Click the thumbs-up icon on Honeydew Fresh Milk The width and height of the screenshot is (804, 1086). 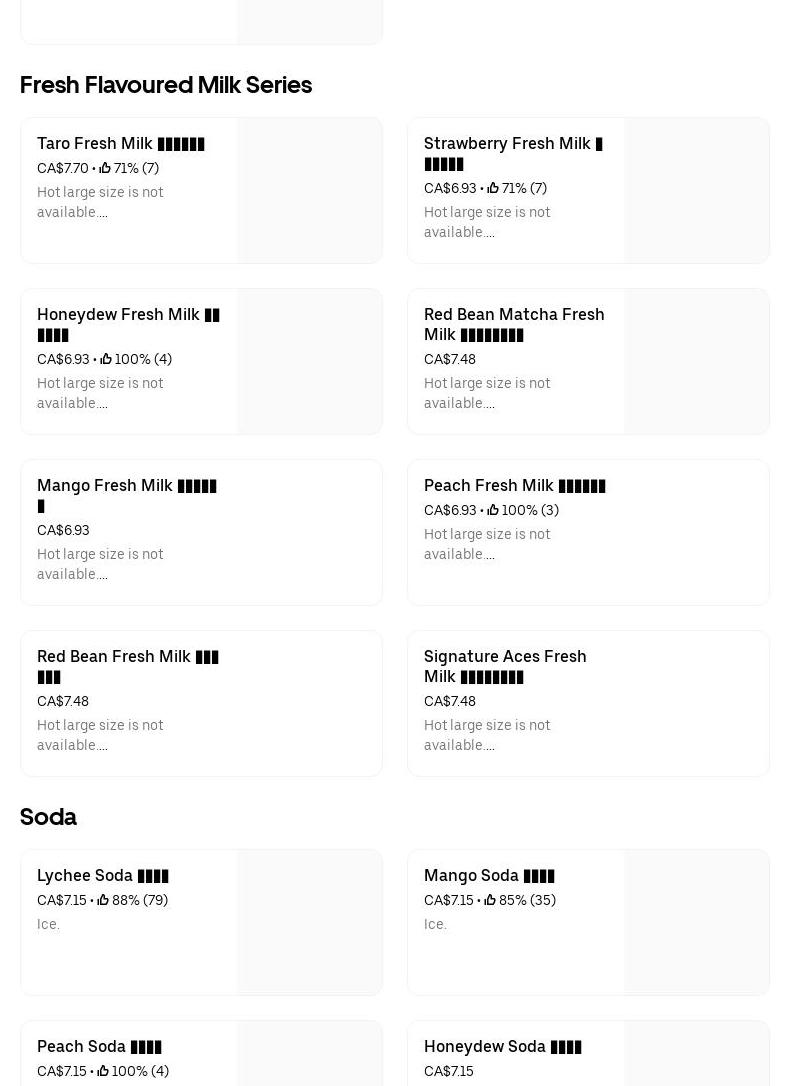(x=106, y=359)
